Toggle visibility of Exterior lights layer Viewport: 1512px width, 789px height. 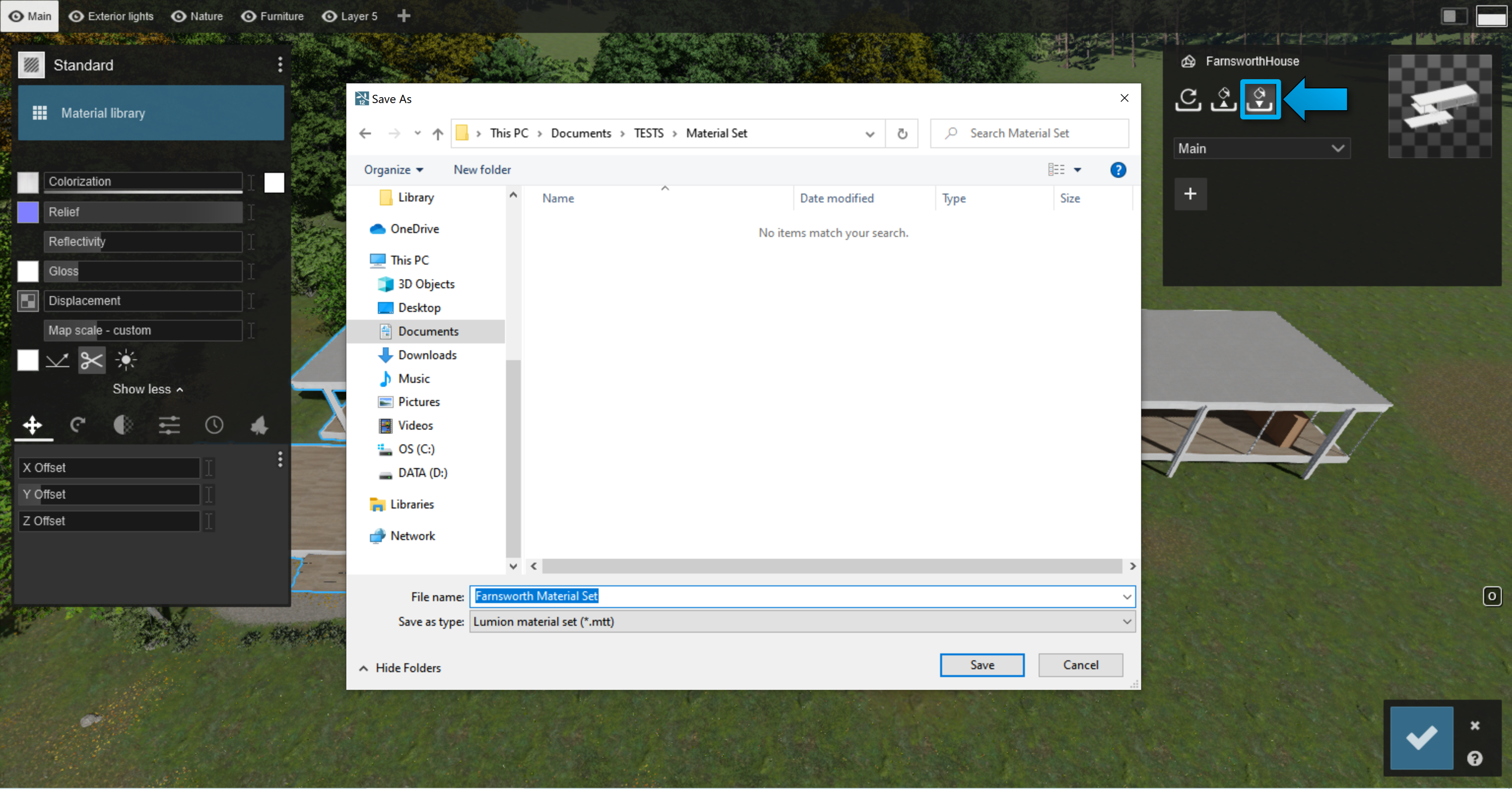(x=76, y=16)
